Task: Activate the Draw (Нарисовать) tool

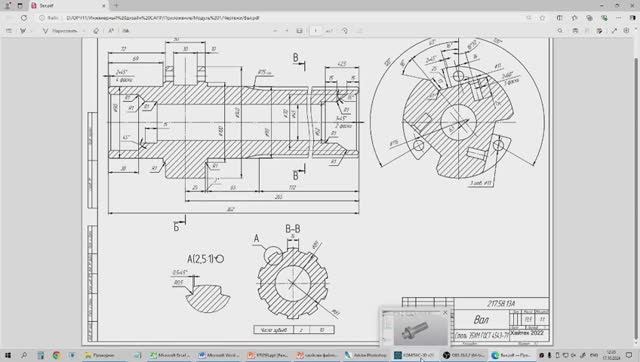Action: click(60, 31)
